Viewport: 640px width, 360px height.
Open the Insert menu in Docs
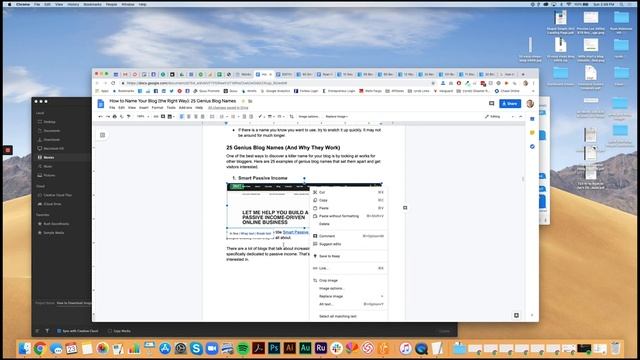(x=144, y=108)
